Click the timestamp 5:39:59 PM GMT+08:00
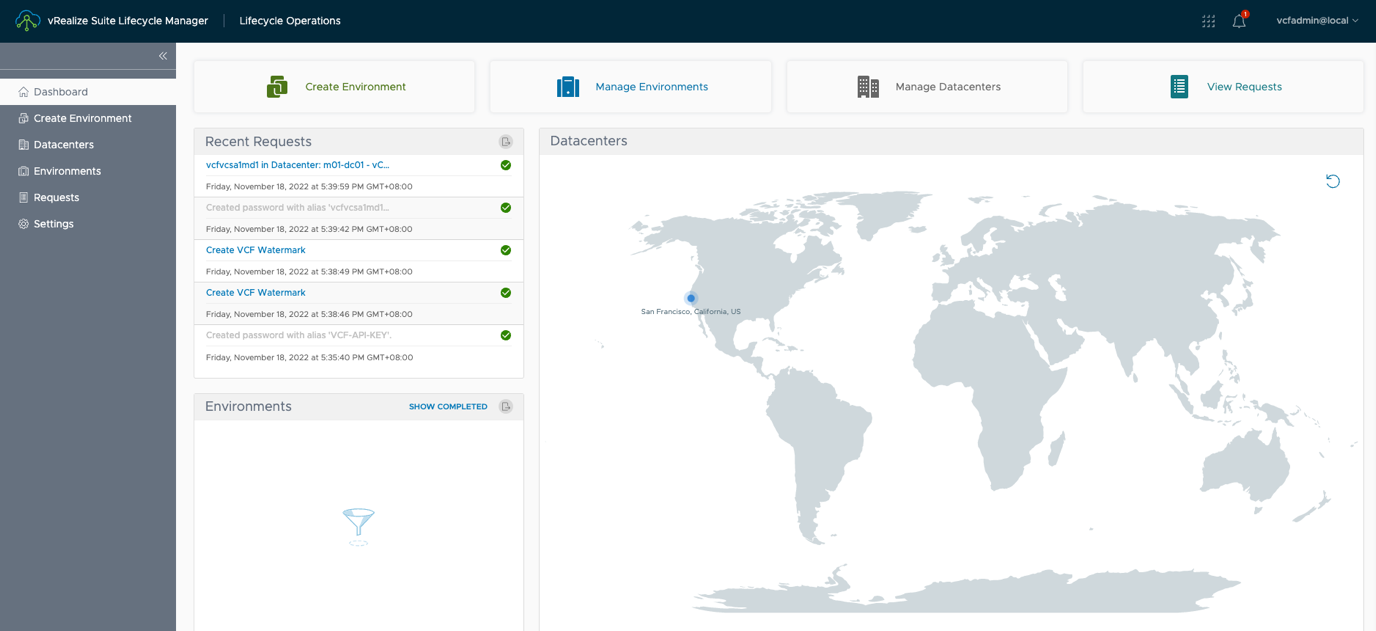This screenshot has width=1376, height=631. point(309,187)
